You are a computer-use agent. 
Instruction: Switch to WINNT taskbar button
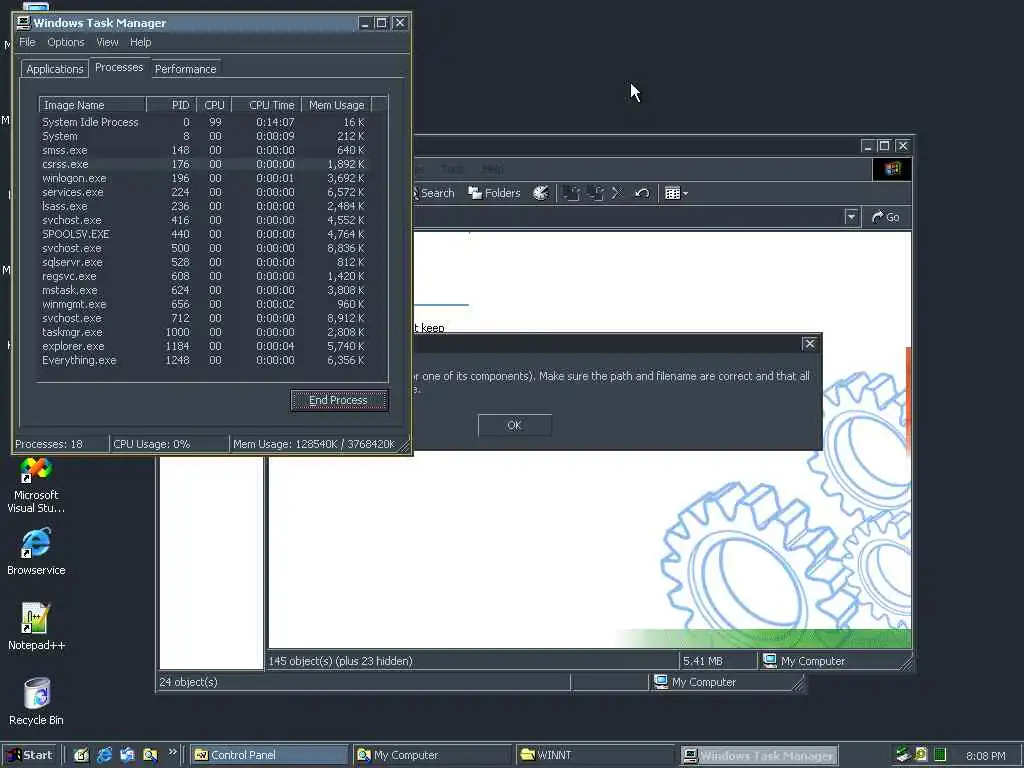(x=595, y=755)
